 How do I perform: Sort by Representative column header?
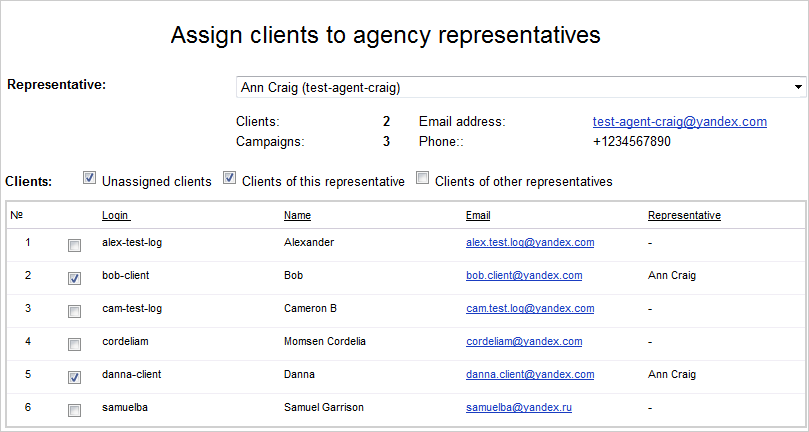(684, 215)
